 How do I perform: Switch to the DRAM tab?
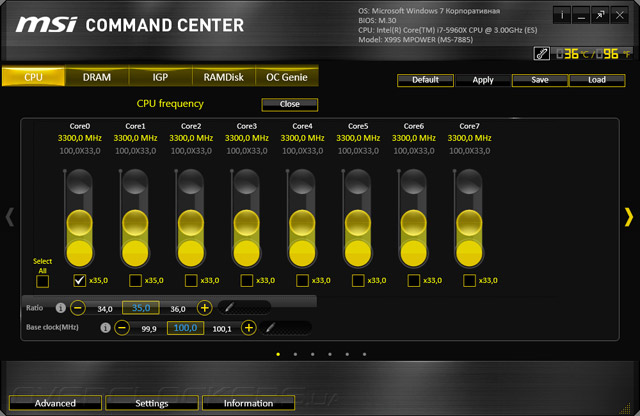(97, 77)
